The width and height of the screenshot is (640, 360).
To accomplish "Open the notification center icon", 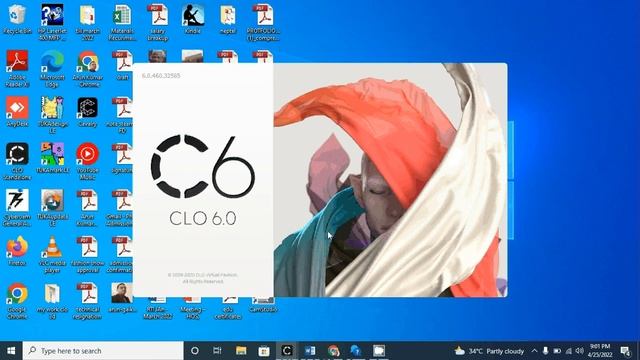I will click(625, 351).
